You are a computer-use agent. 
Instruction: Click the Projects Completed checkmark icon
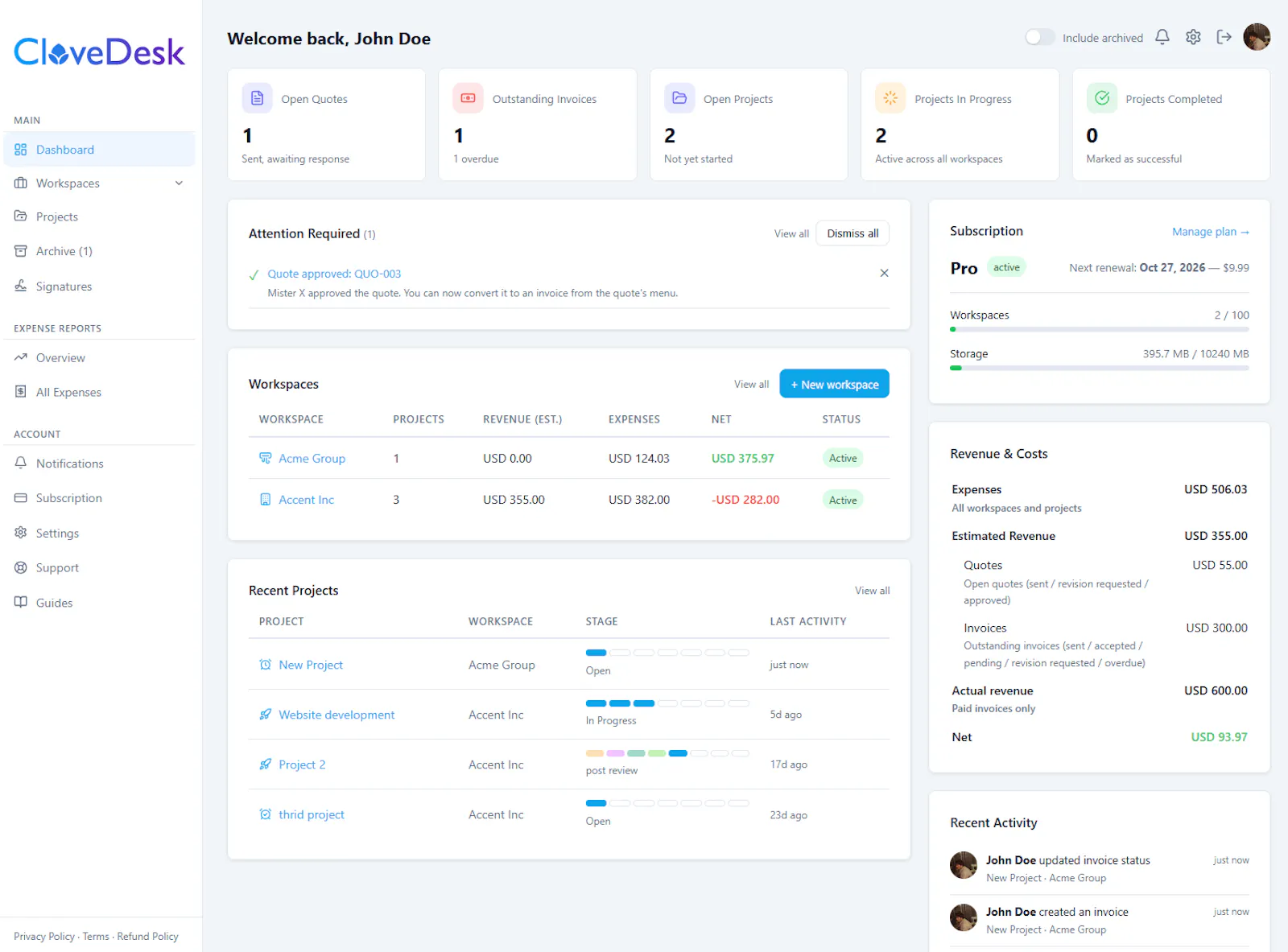pos(1102,98)
